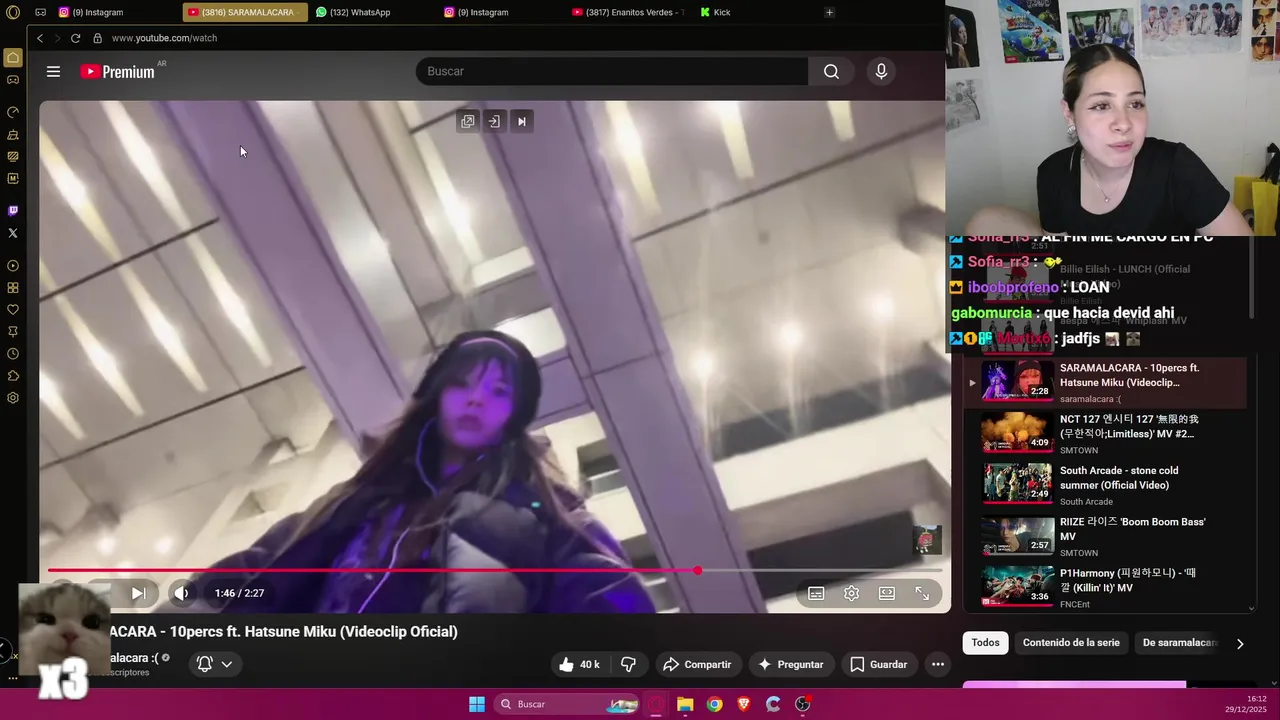Open the GX Corner gamepad icon in sidebar
1280x720 pixels.
pyautogui.click(x=13, y=80)
